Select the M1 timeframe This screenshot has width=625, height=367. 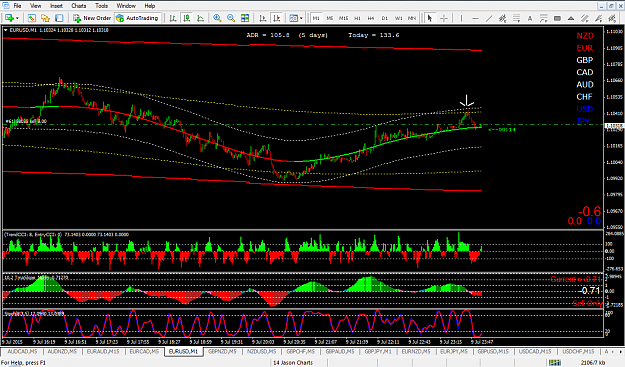point(316,18)
